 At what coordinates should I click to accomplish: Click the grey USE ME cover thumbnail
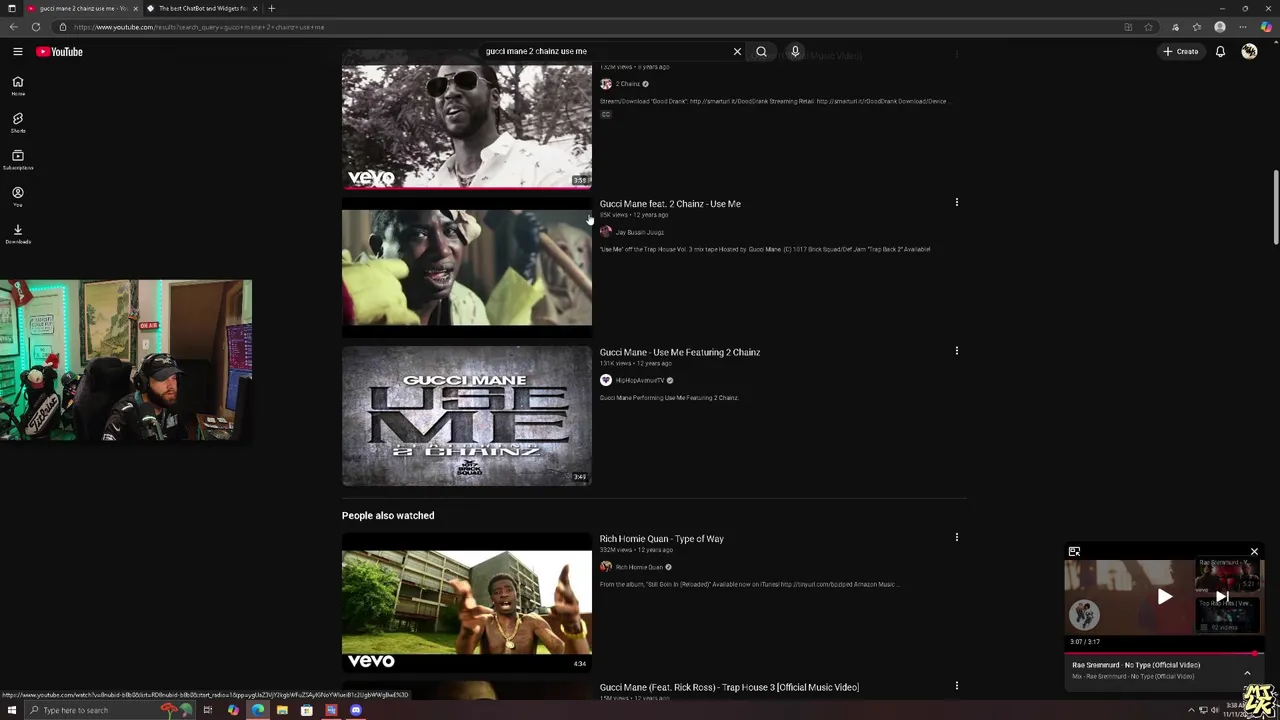467,416
